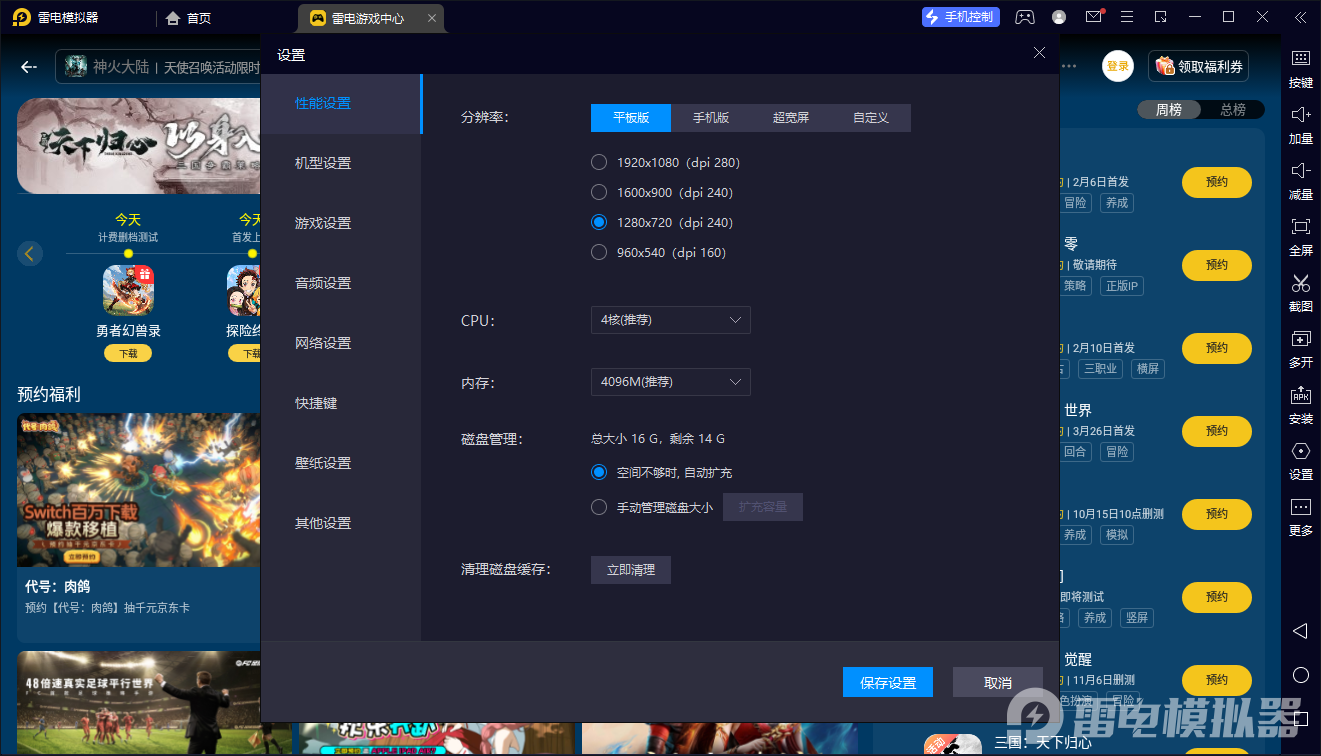Click 预约 for the 2月6日首发 game
This screenshot has width=1321, height=756.
pos(1216,183)
